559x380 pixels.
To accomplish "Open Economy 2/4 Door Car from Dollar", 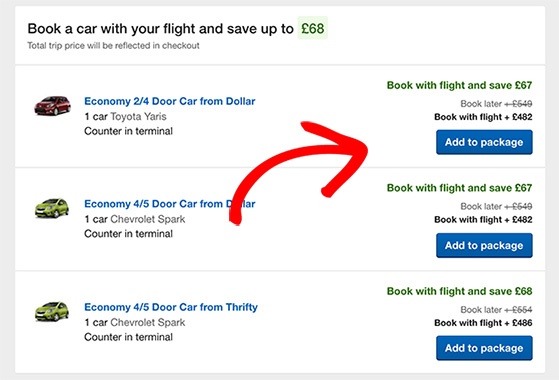I will coord(170,101).
